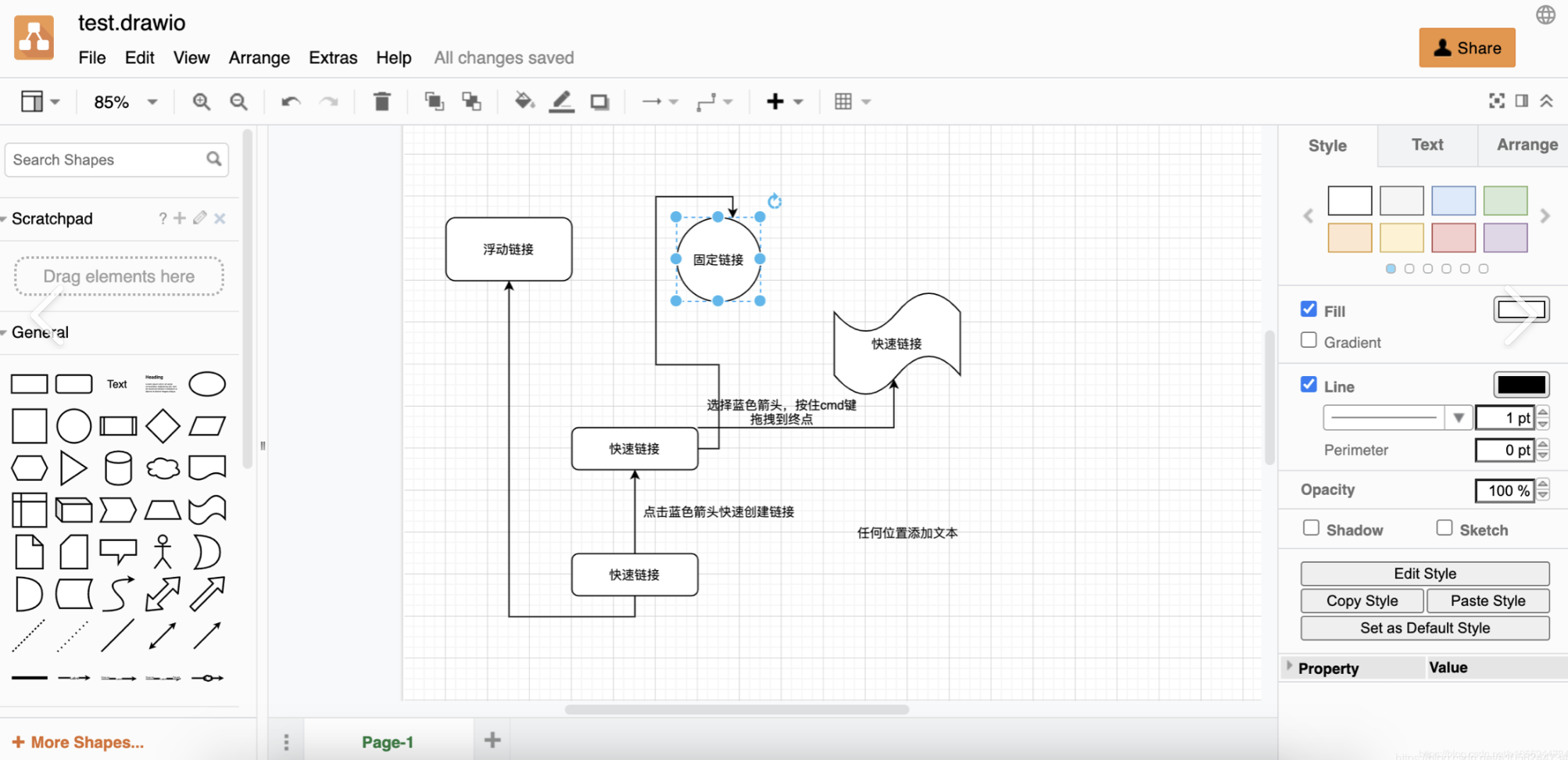Click the fullscreen icon in toolbar
The image size is (1568, 760).
1496,101
